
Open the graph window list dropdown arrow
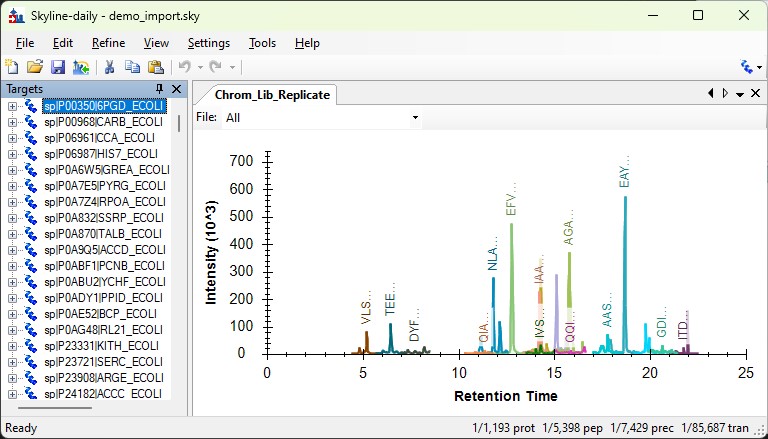740,94
